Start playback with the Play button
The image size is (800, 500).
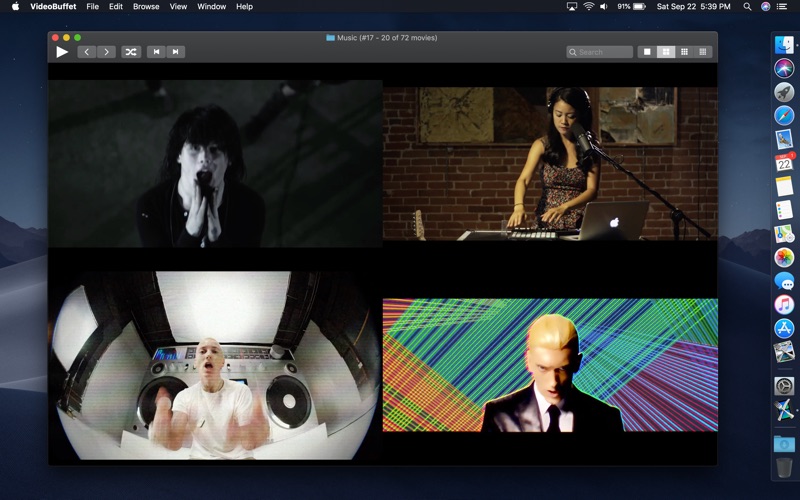[62, 52]
